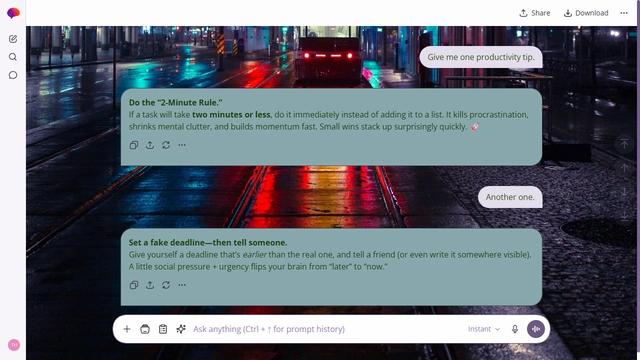Add an attachment with the plus icon
This screenshot has height=360, width=640.
[127, 329]
